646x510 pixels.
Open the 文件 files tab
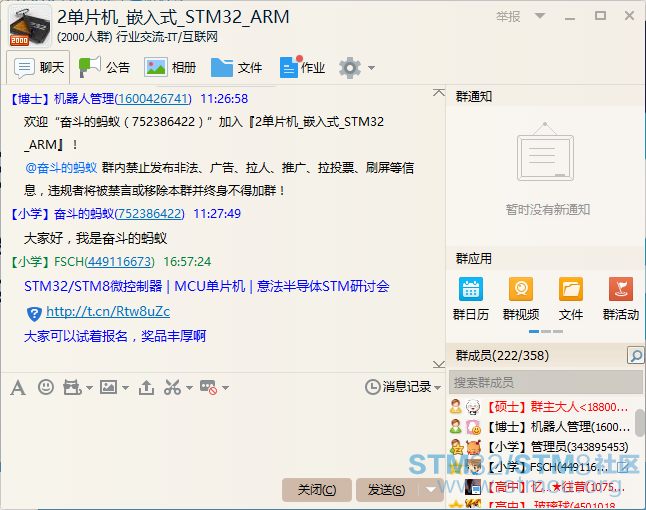point(236,67)
